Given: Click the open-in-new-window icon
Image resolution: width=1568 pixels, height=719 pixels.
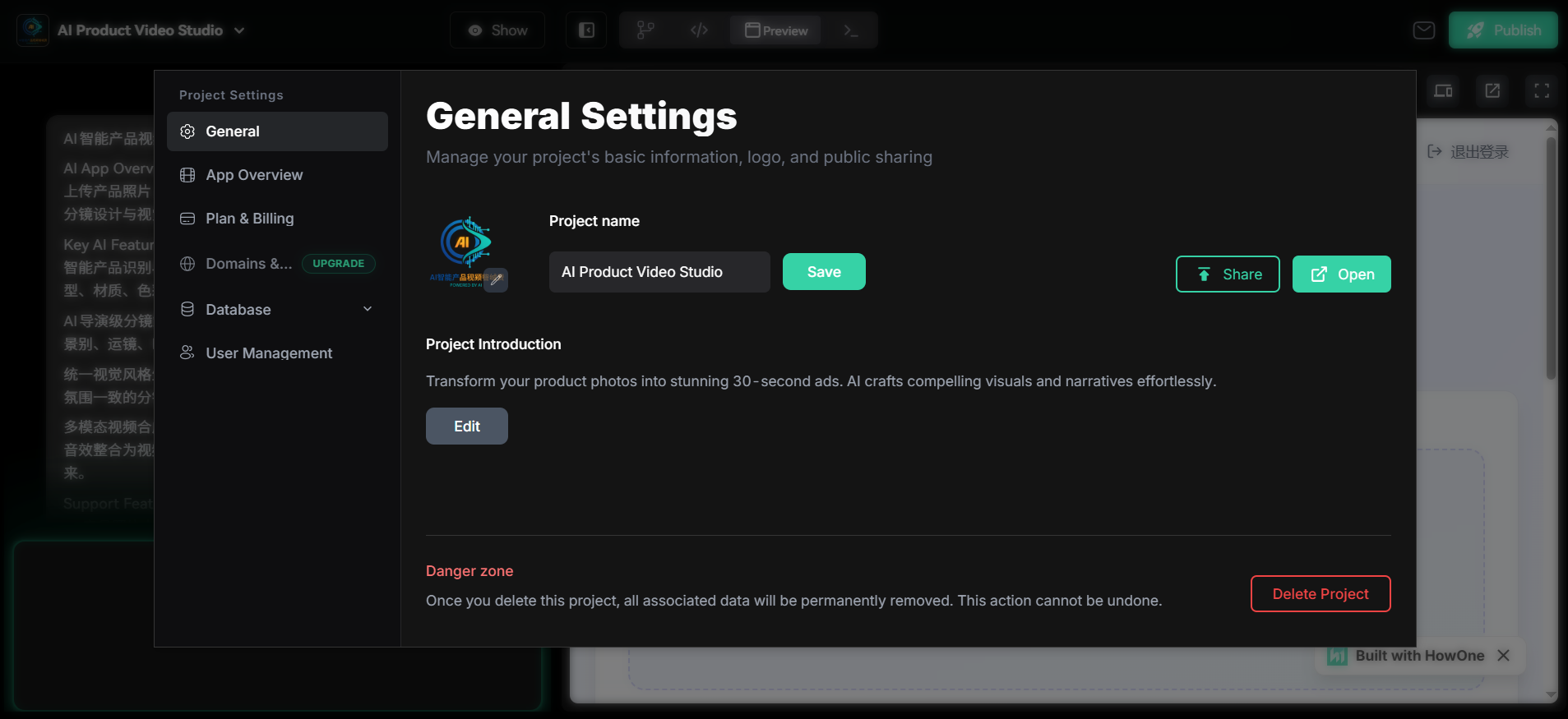Looking at the screenshot, I should (x=1492, y=91).
